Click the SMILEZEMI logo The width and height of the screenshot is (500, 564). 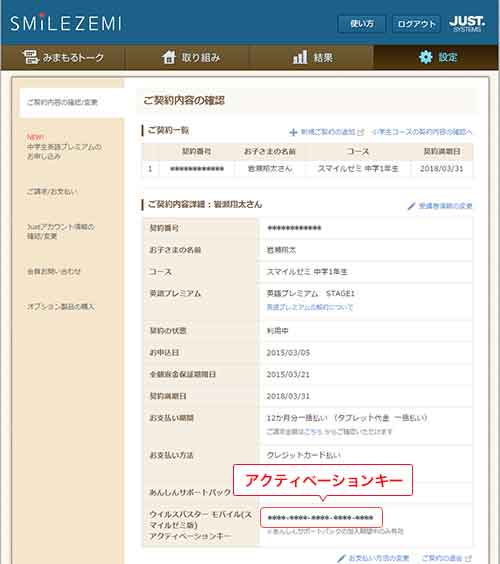click(66, 23)
